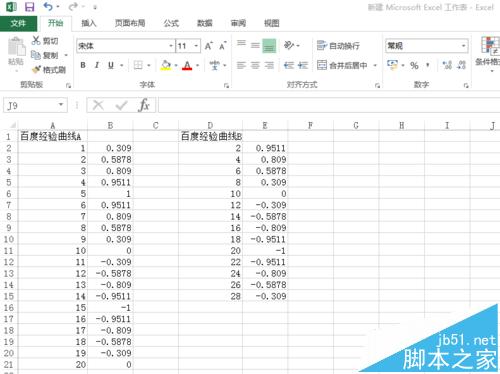500x374 pixels.
Task: Click the formula bar confirm checkmark
Action: click(121, 106)
